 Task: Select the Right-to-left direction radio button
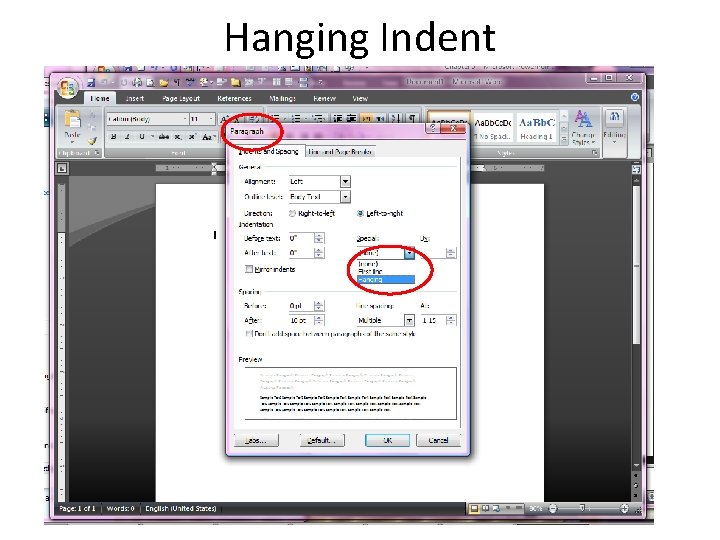pos(292,214)
